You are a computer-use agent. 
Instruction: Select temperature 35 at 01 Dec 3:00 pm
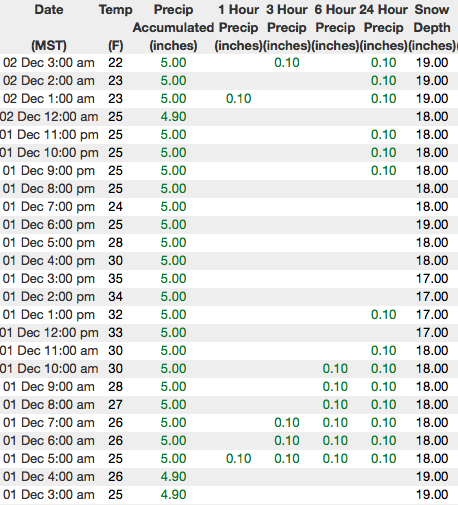[115, 279]
